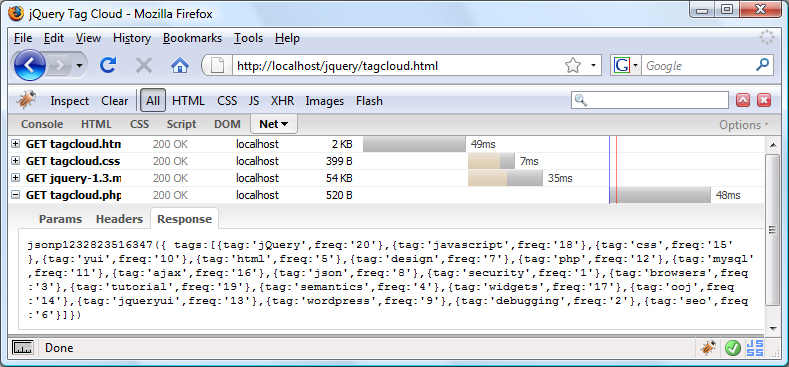Image resolution: width=789 pixels, height=367 pixels.
Task: Go to the home page icon
Action: point(180,65)
